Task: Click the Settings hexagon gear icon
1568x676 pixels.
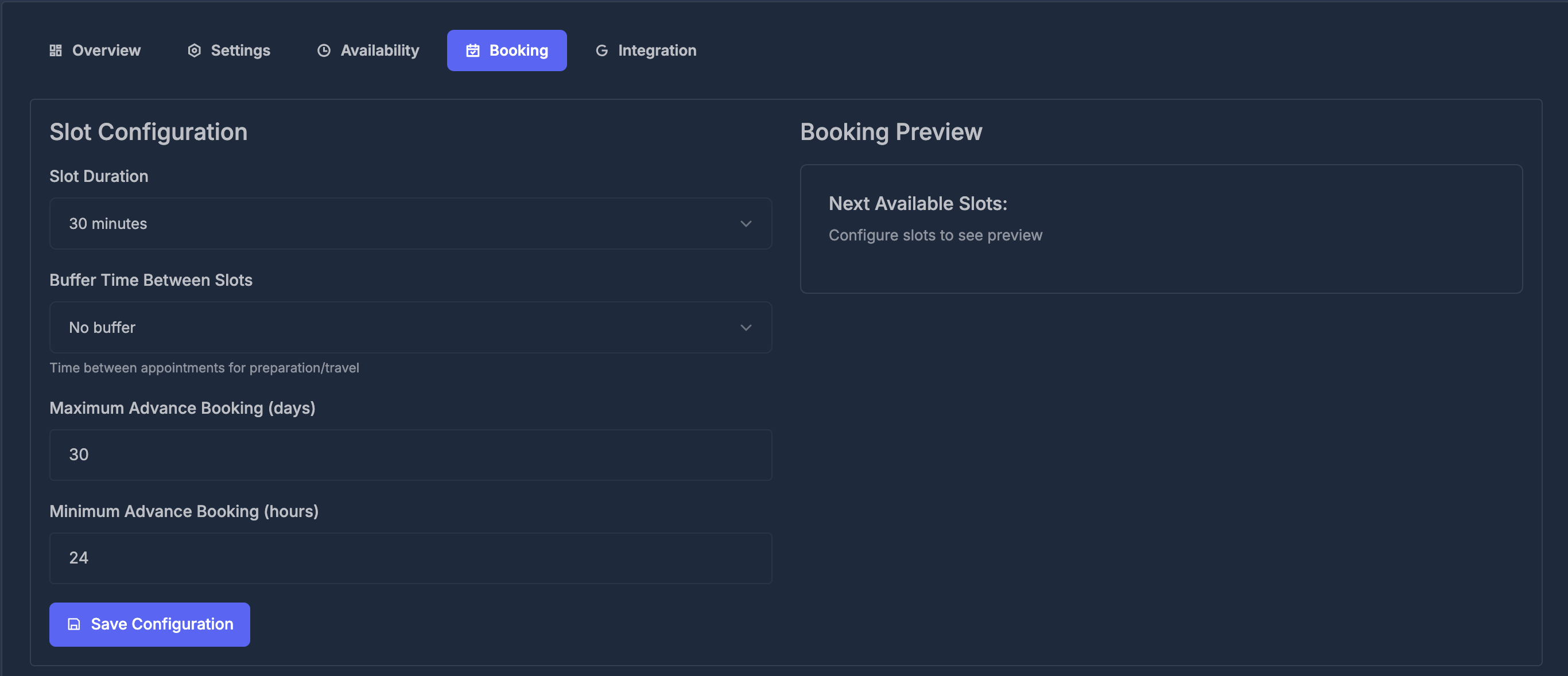Action: tap(194, 50)
